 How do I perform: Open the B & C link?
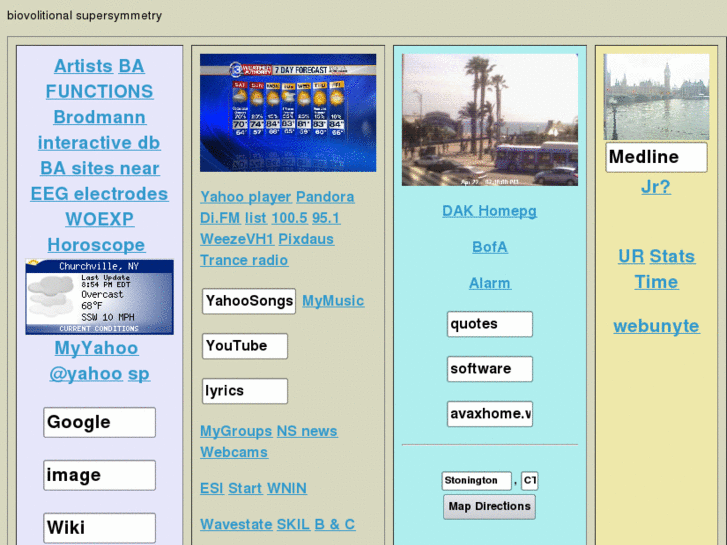[335, 525]
